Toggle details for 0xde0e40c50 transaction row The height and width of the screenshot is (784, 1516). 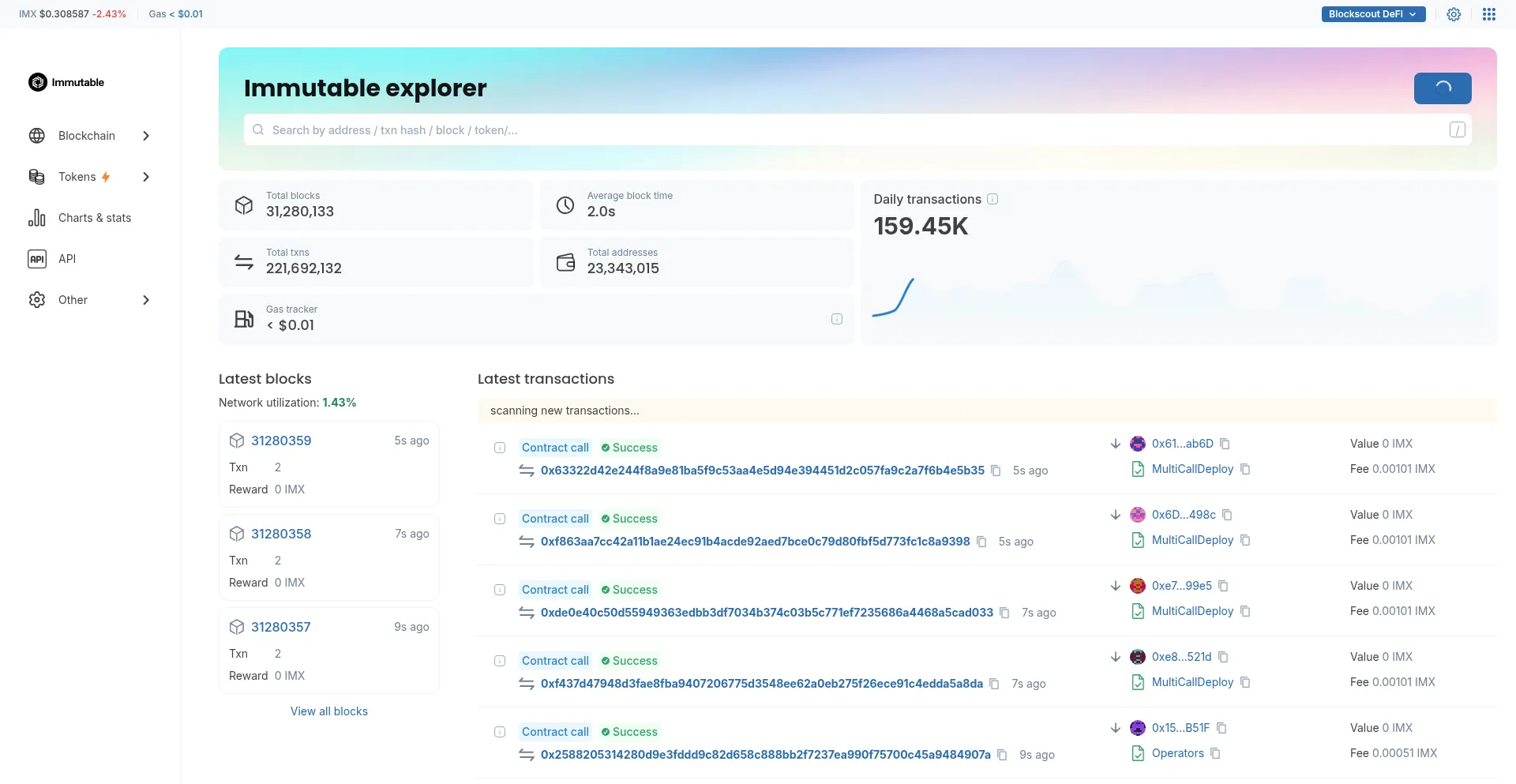point(500,590)
